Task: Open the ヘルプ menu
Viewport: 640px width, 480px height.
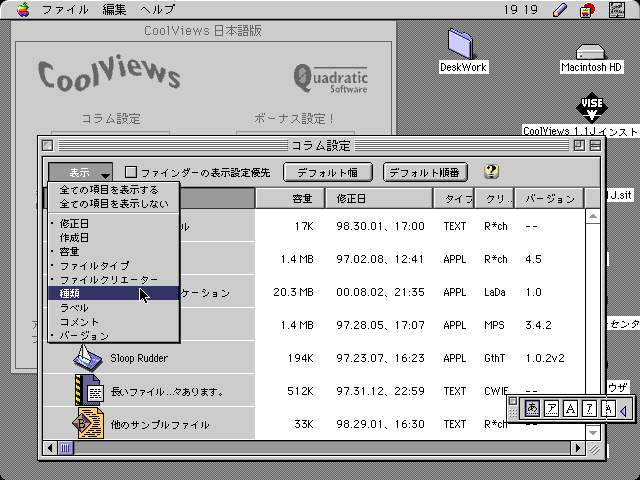Action: pos(158,9)
